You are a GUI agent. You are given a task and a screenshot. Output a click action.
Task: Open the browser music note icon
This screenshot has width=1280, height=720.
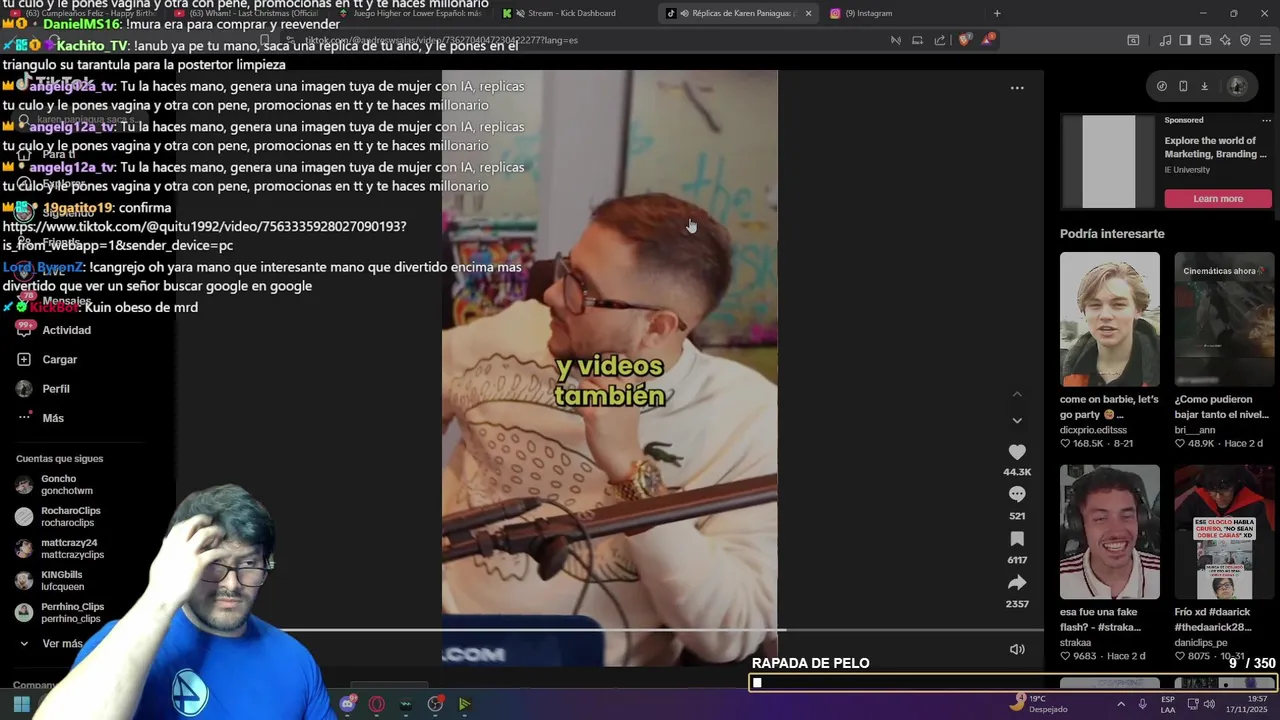(x=1165, y=40)
